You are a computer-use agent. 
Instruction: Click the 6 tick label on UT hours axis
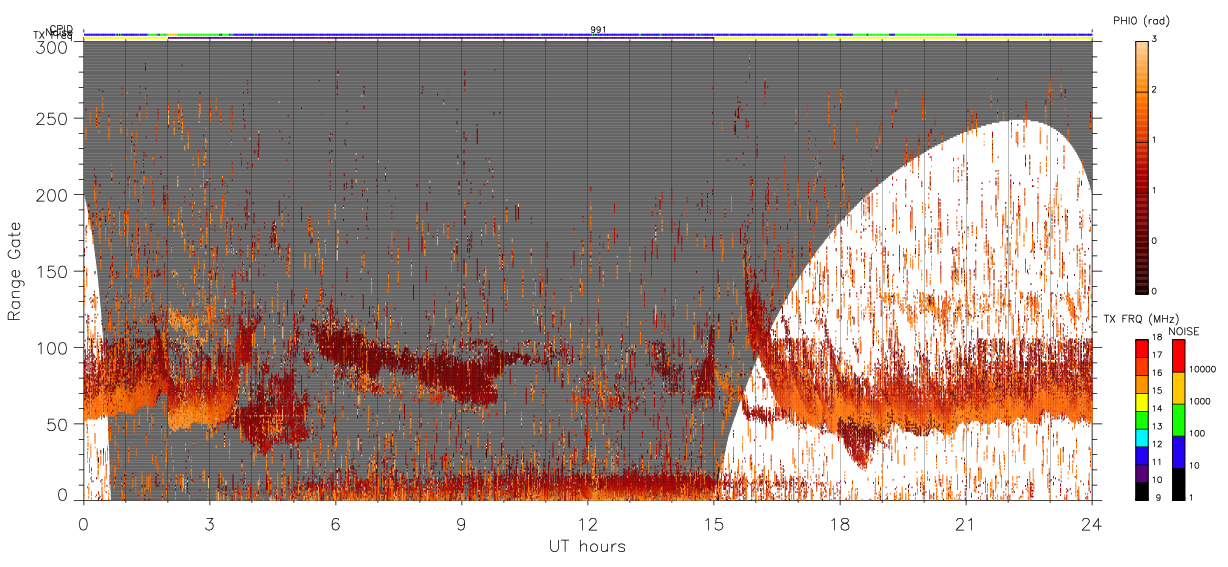pos(336,523)
